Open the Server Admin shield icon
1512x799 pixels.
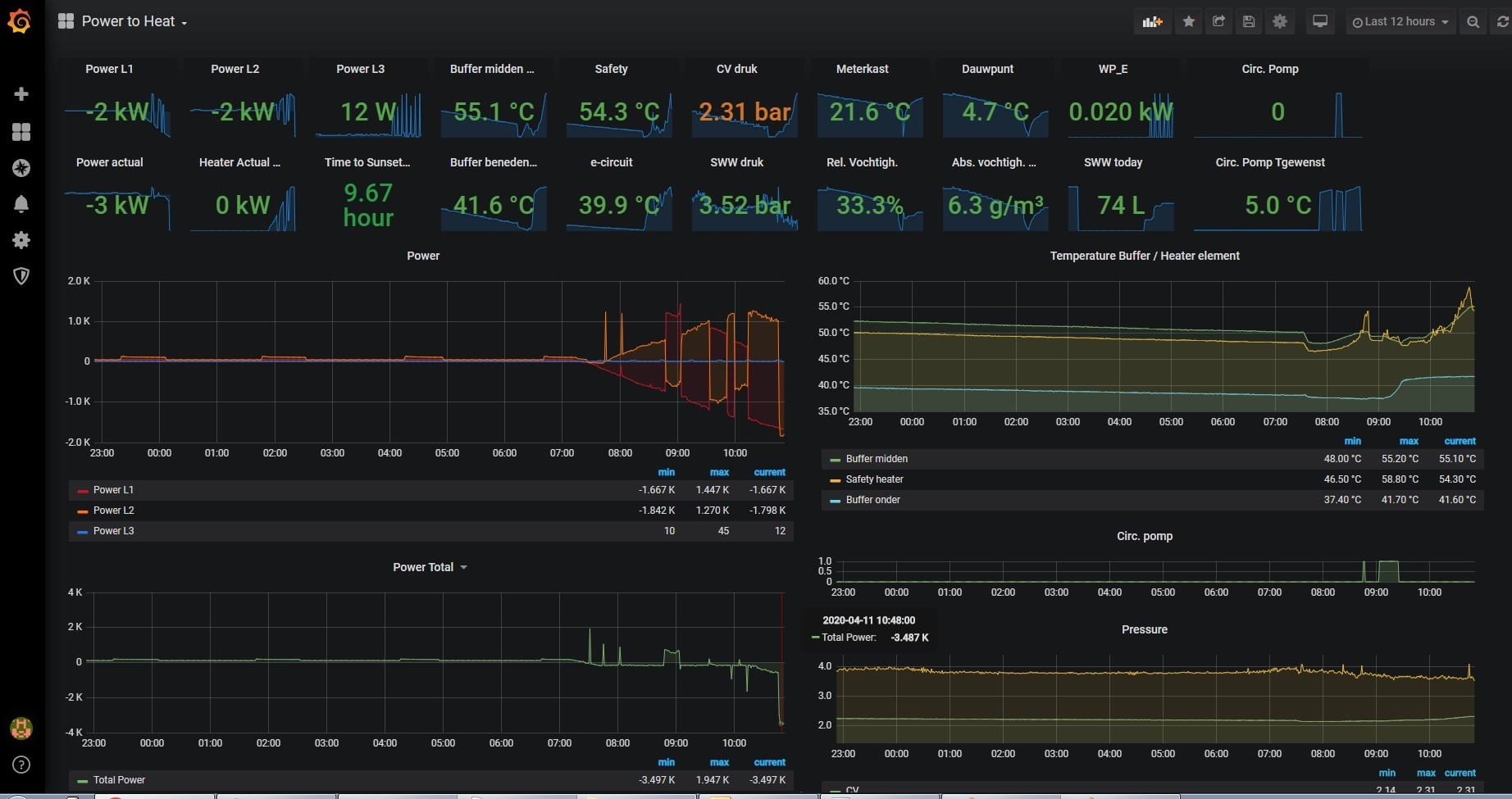pyautogui.click(x=21, y=276)
